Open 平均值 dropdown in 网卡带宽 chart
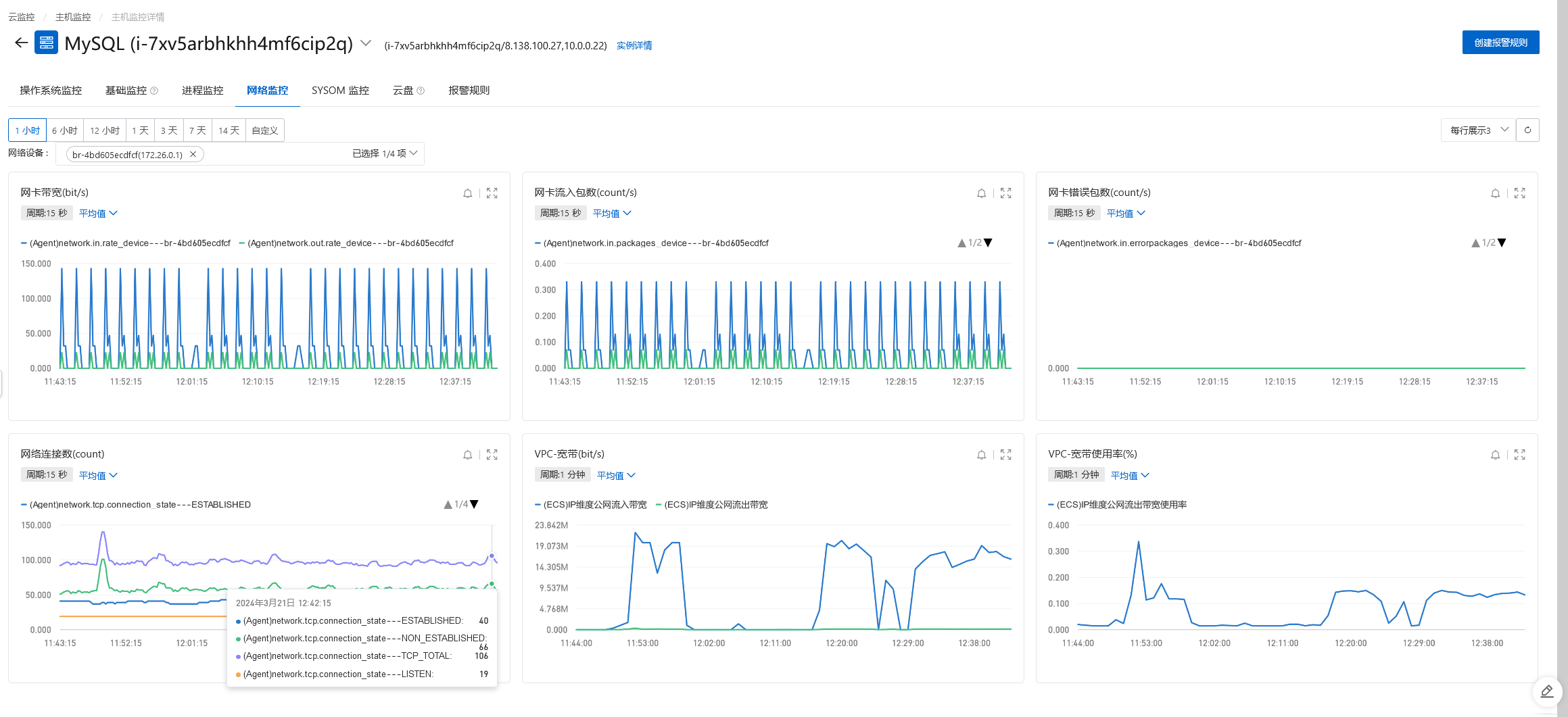The height and width of the screenshot is (717, 1568). tap(99, 213)
